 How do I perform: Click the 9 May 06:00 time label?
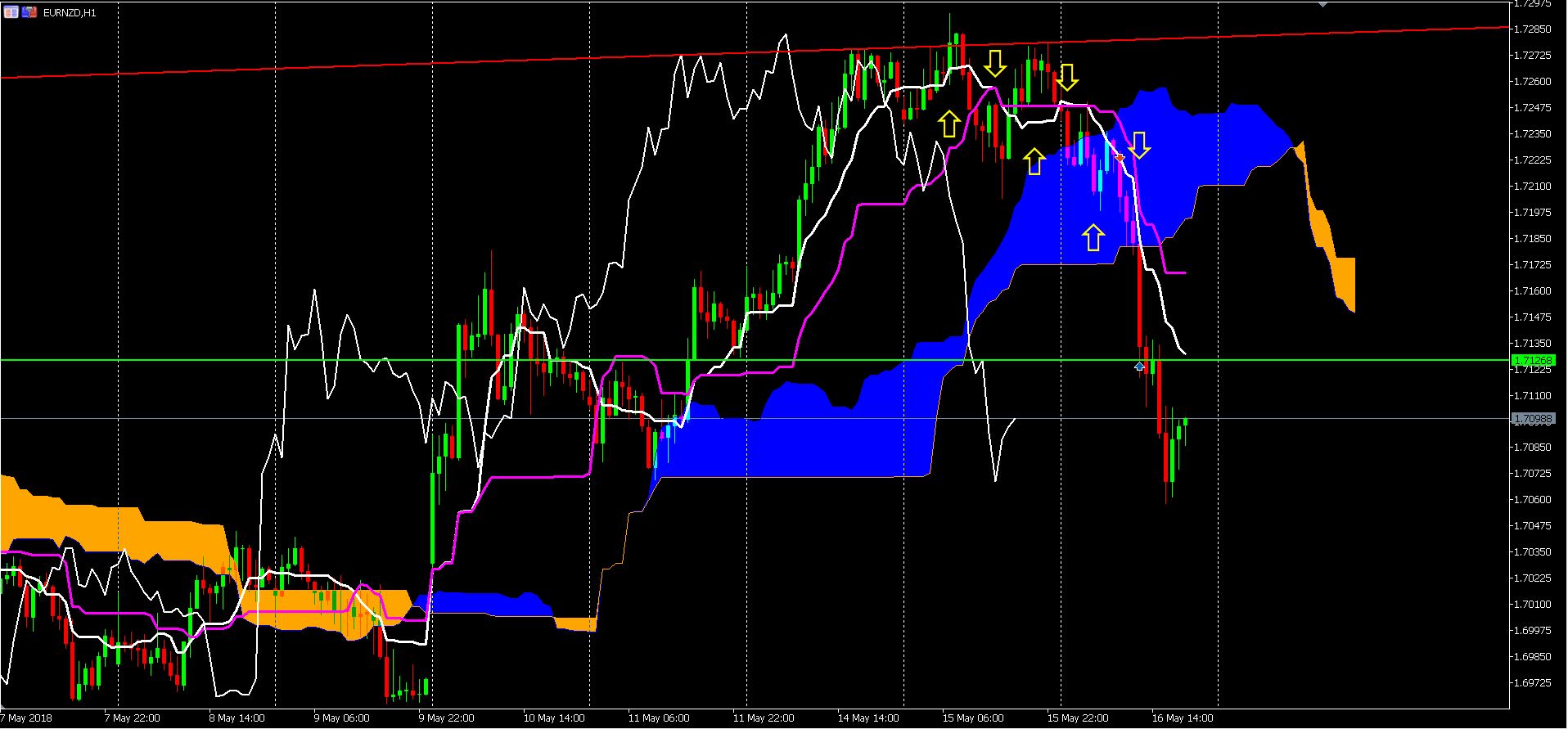(341, 718)
